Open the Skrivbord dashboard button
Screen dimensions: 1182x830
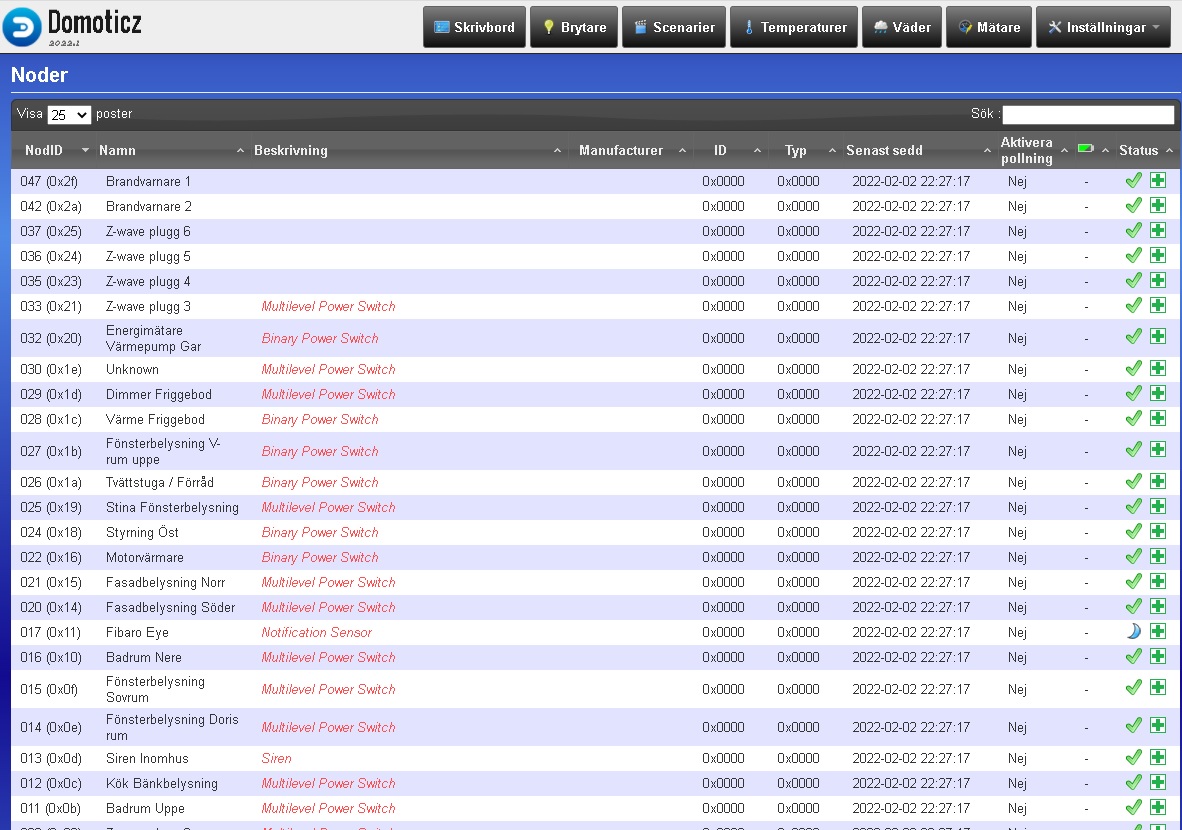(x=474, y=28)
